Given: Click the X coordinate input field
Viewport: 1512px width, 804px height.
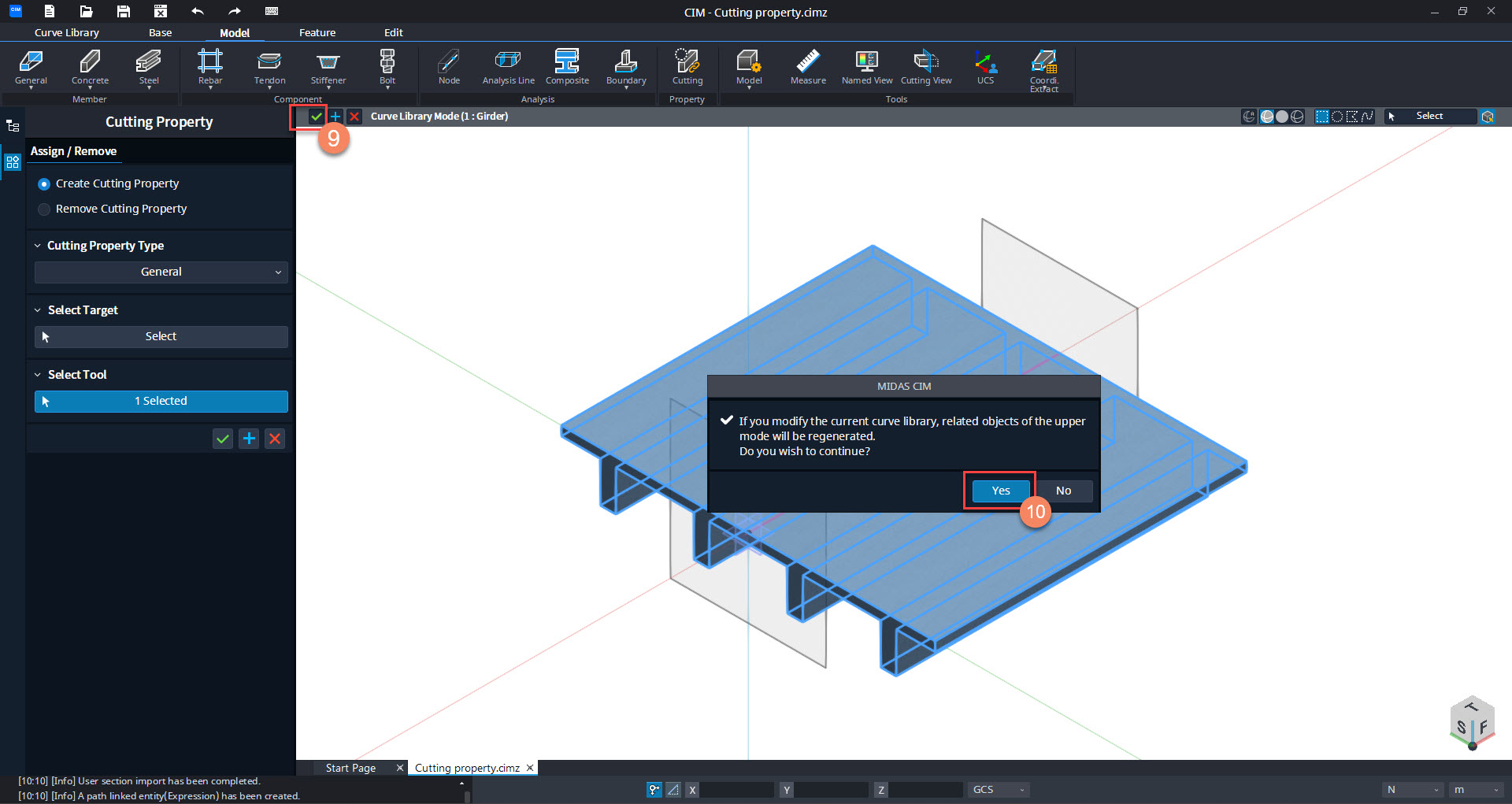Looking at the screenshot, I should 736,789.
